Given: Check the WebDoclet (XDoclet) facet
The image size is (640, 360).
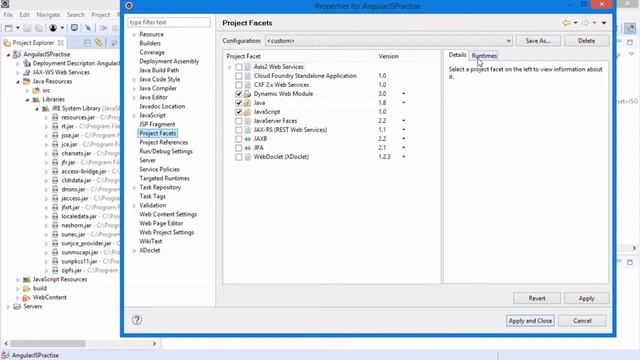Looking at the screenshot, I should [x=238, y=157].
